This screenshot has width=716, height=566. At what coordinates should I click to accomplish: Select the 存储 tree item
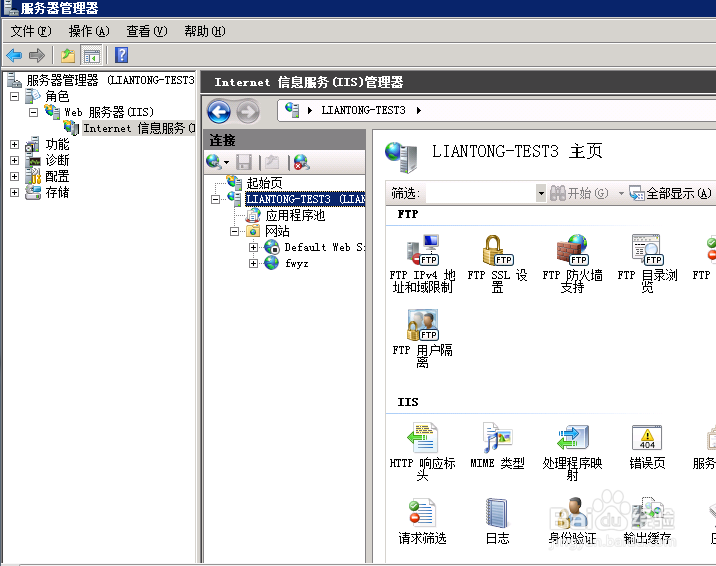pos(57,193)
